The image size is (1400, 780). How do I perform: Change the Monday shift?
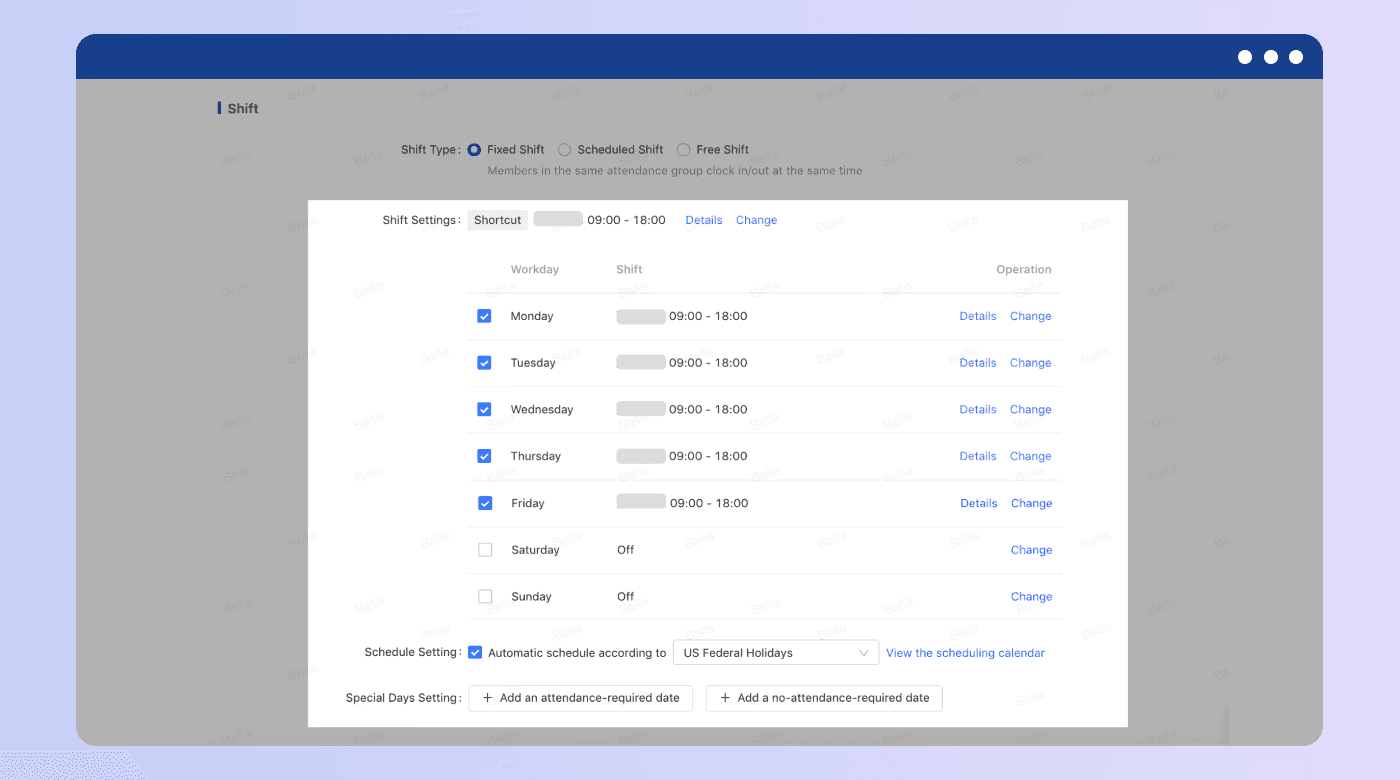click(x=1030, y=316)
